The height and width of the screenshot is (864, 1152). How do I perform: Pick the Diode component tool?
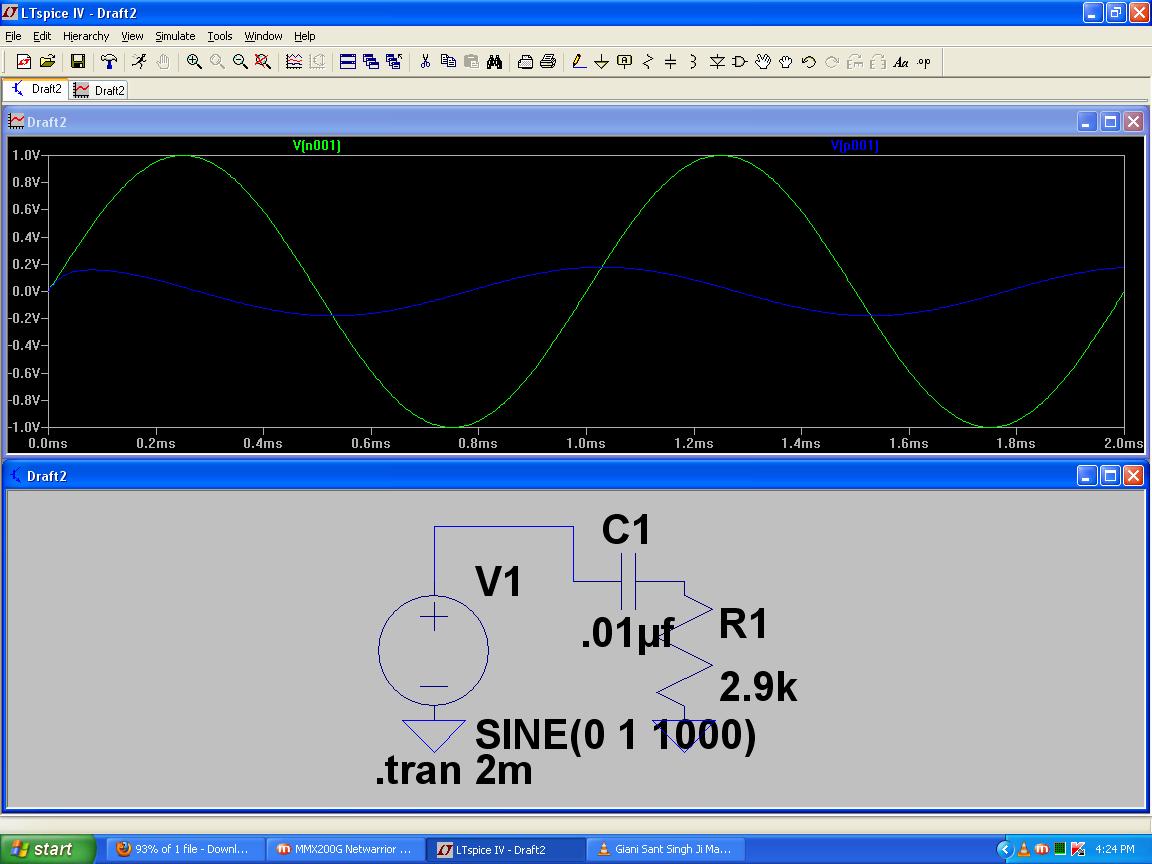(x=717, y=62)
